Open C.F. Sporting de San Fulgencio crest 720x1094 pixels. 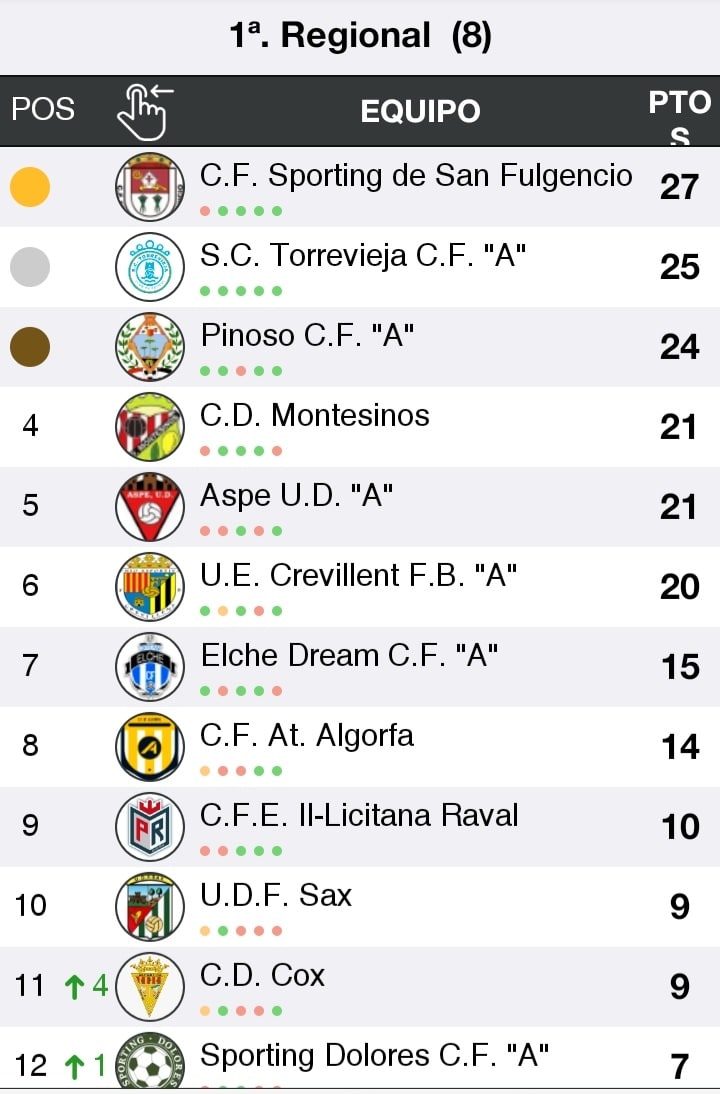point(150,187)
